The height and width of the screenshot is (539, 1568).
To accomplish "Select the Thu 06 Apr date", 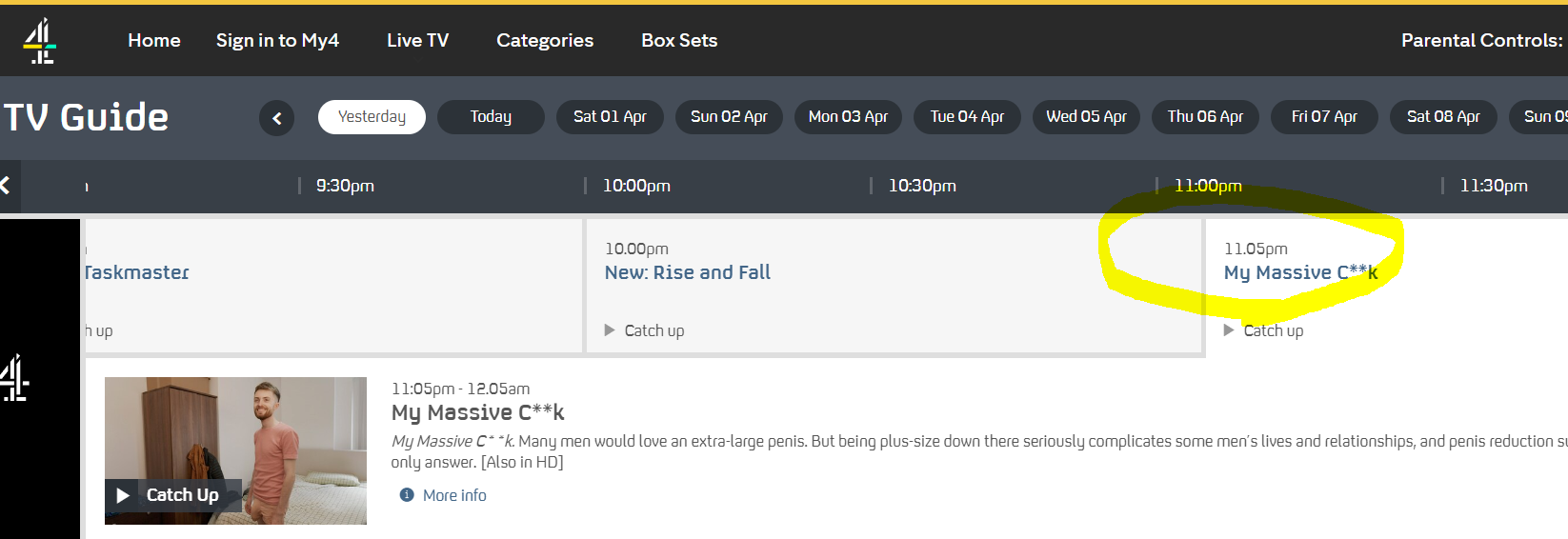I will [1205, 117].
